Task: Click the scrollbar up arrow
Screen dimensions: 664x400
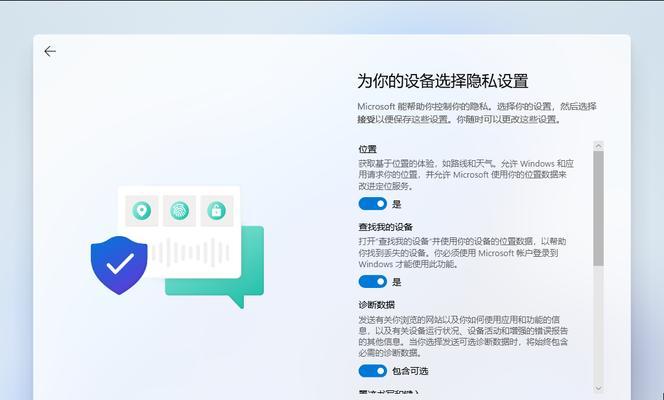Action: [x=598, y=146]
